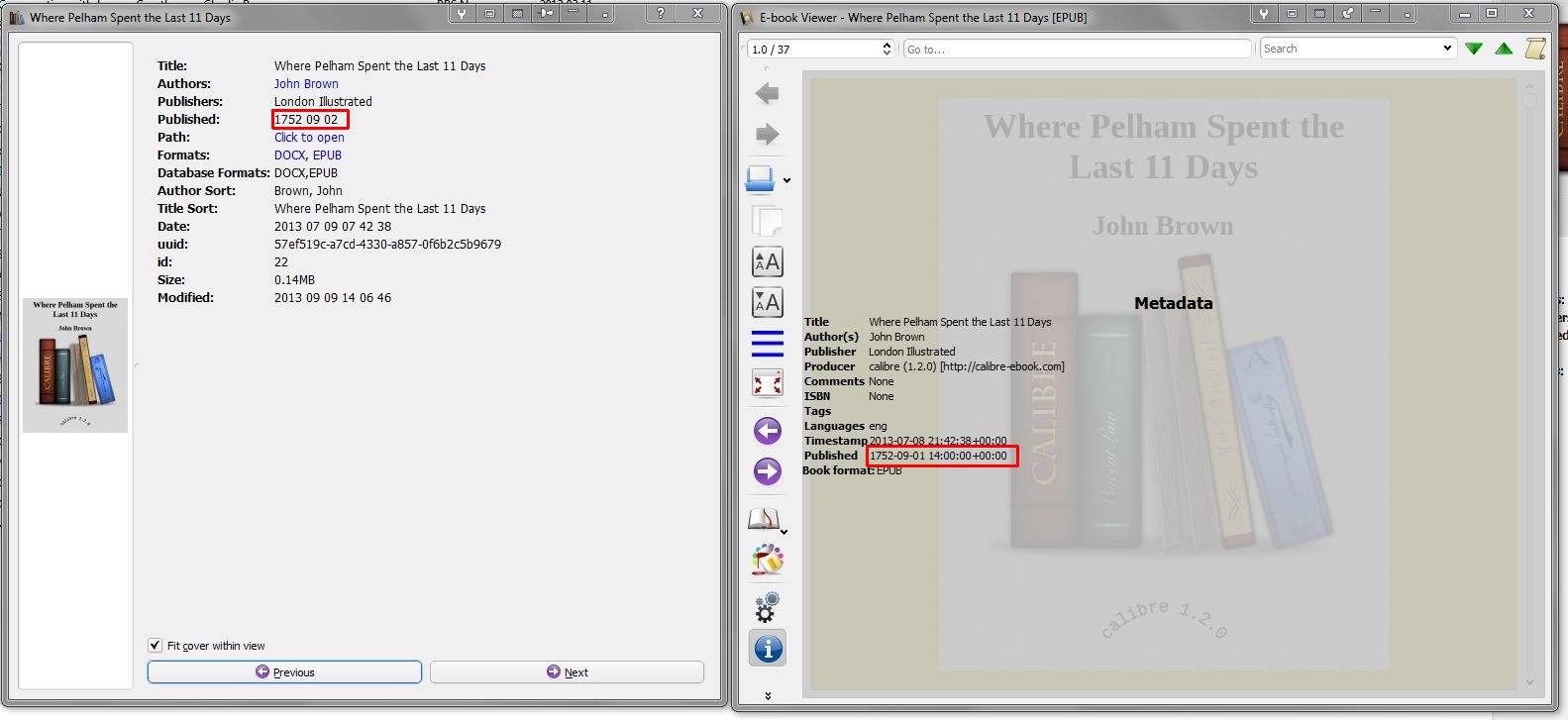
Task: Find next search match with green down arrow
Action: pos(1474,49)
